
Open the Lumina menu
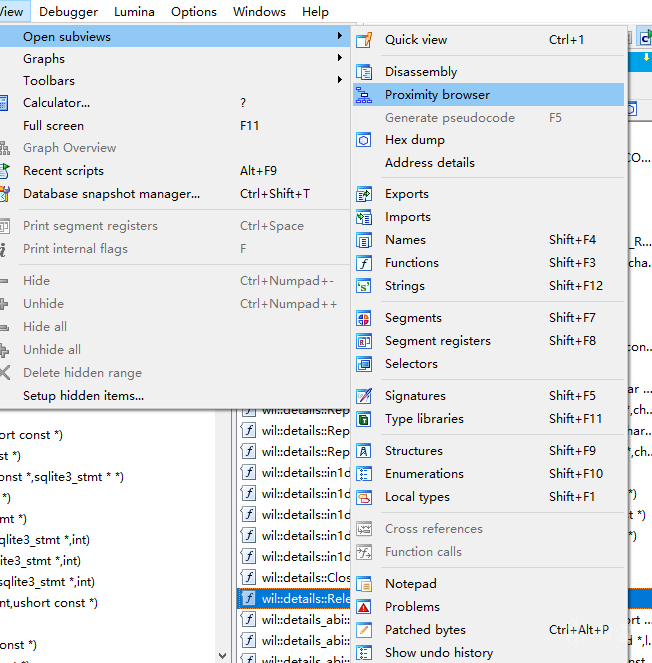134,12
